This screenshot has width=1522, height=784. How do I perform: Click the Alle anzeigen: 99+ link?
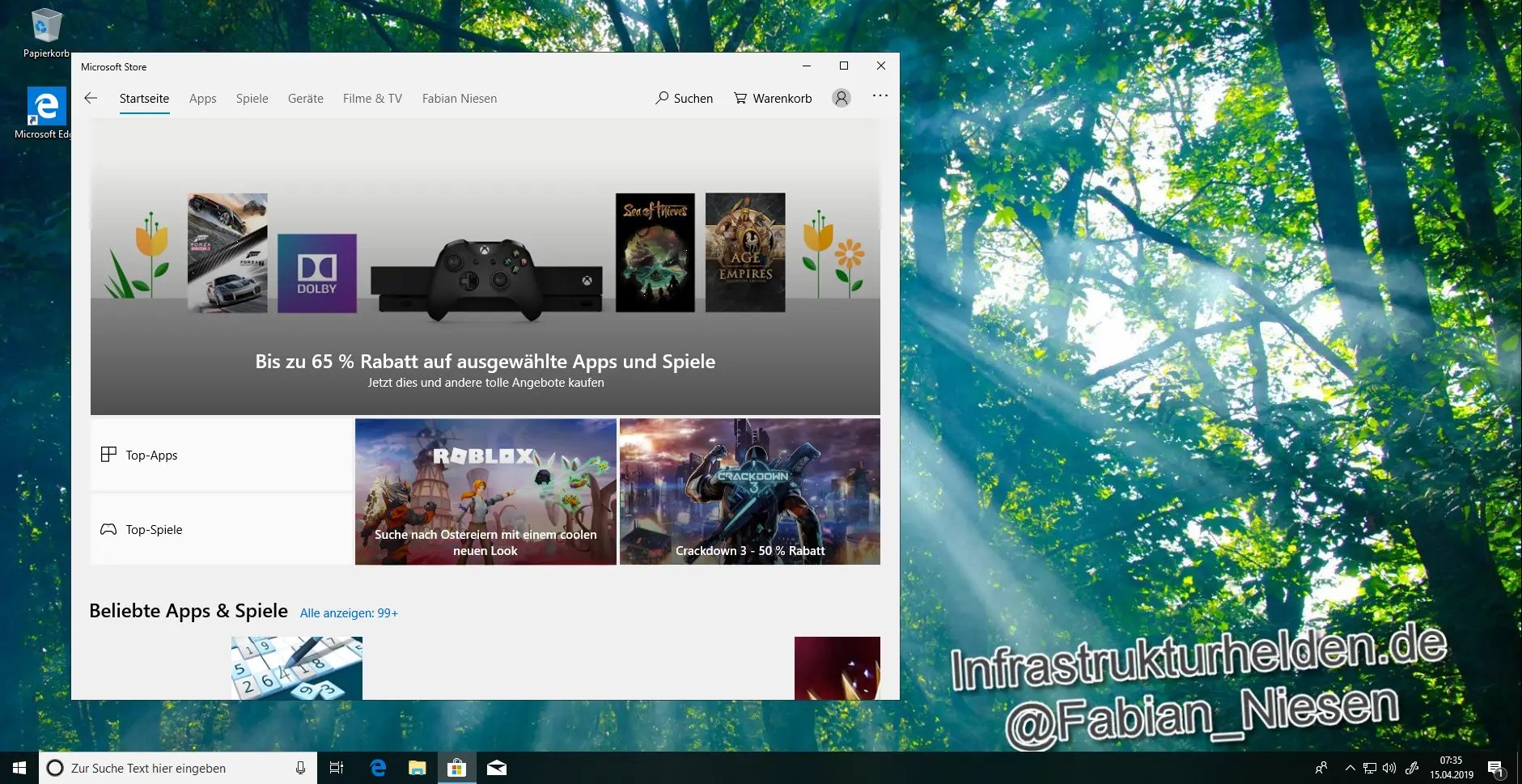pyautogui.click(x=349, y=613)
